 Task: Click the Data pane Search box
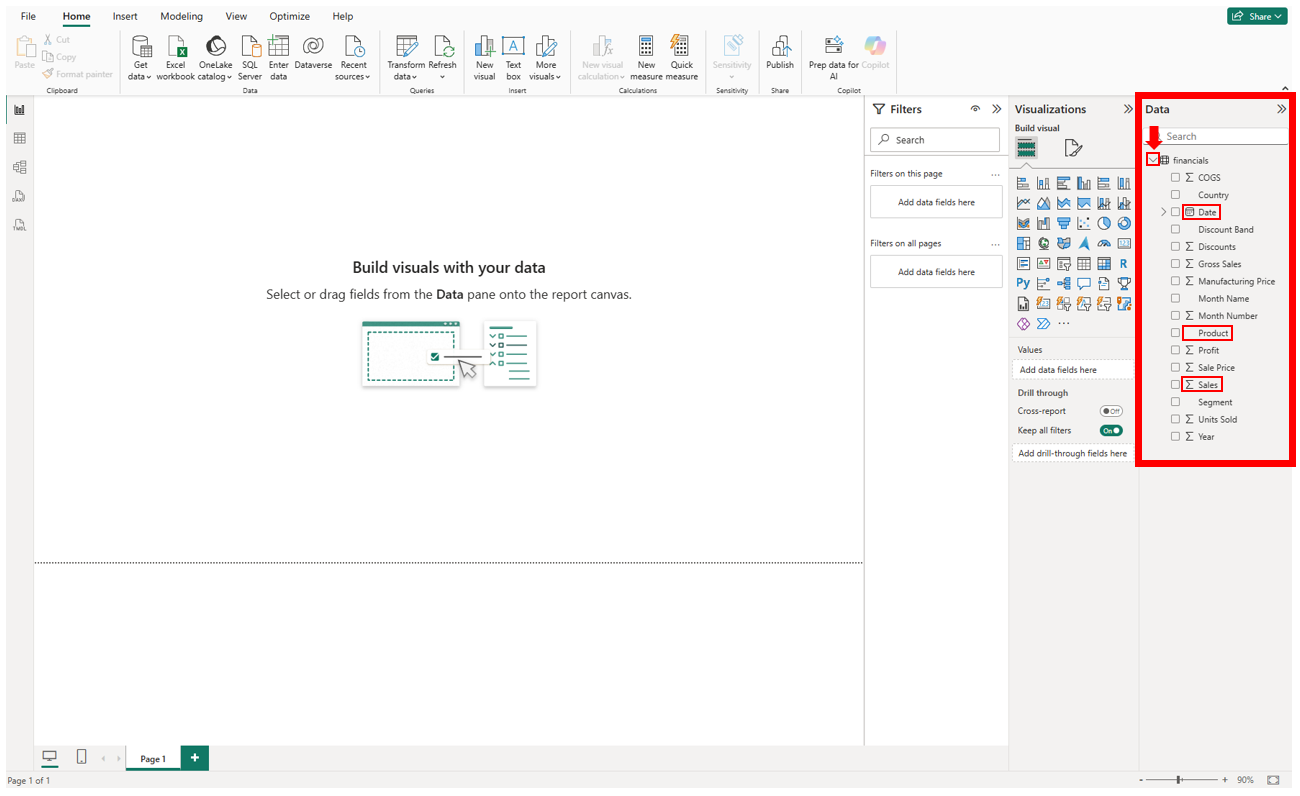pos(1217,136)
